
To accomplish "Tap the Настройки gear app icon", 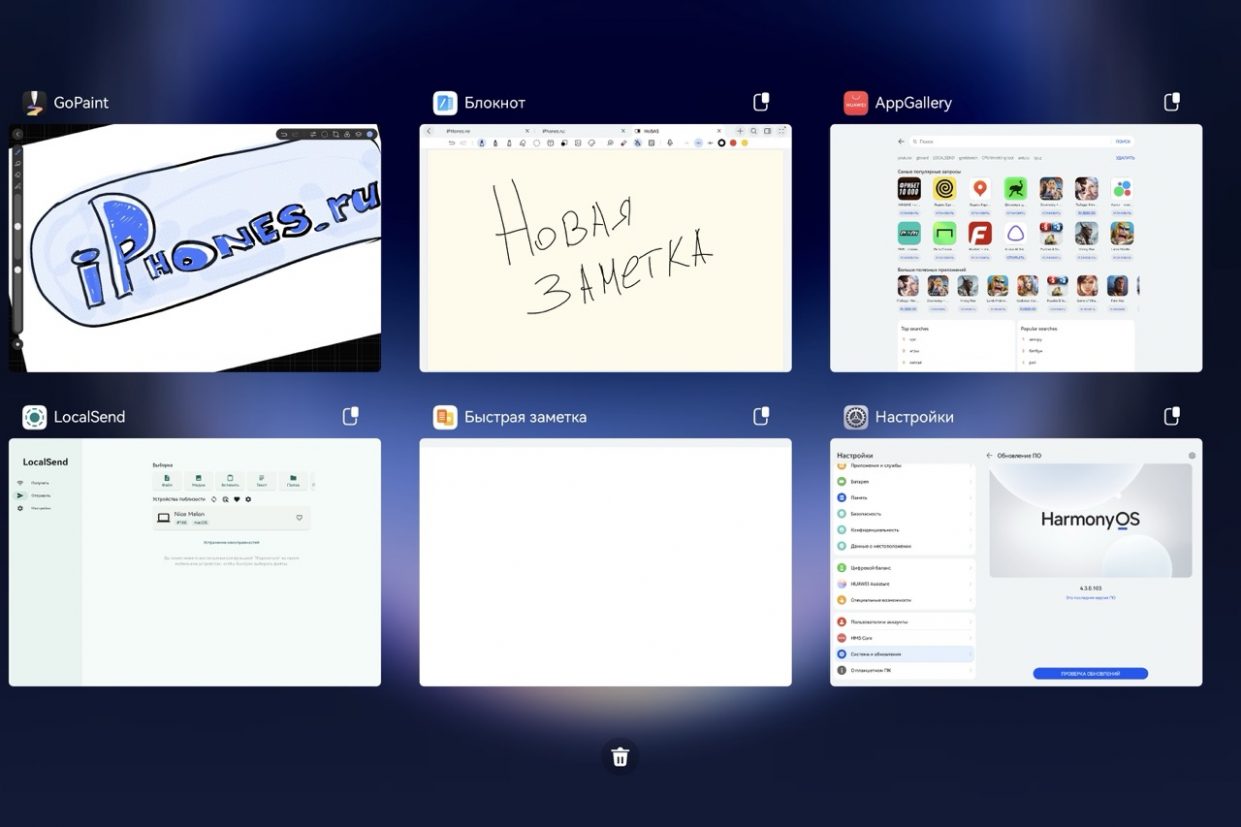I will [x=855, y=417].
